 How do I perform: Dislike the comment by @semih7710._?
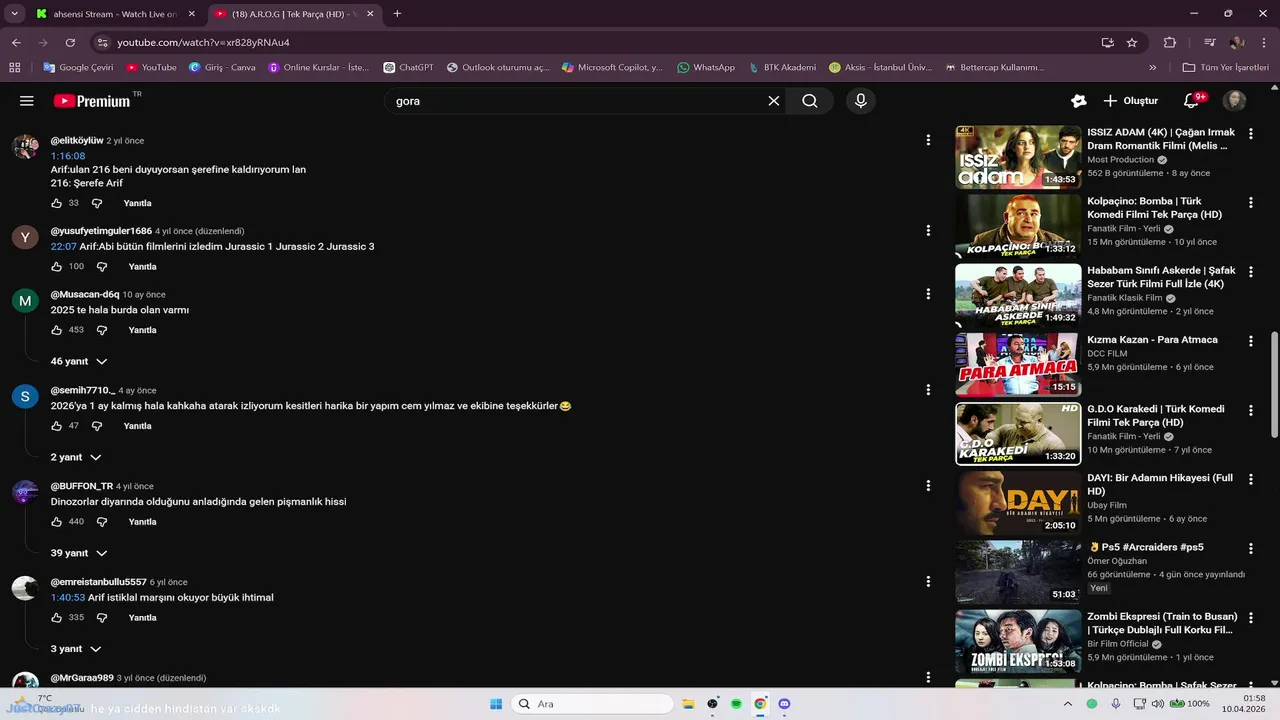coord(97,426)
